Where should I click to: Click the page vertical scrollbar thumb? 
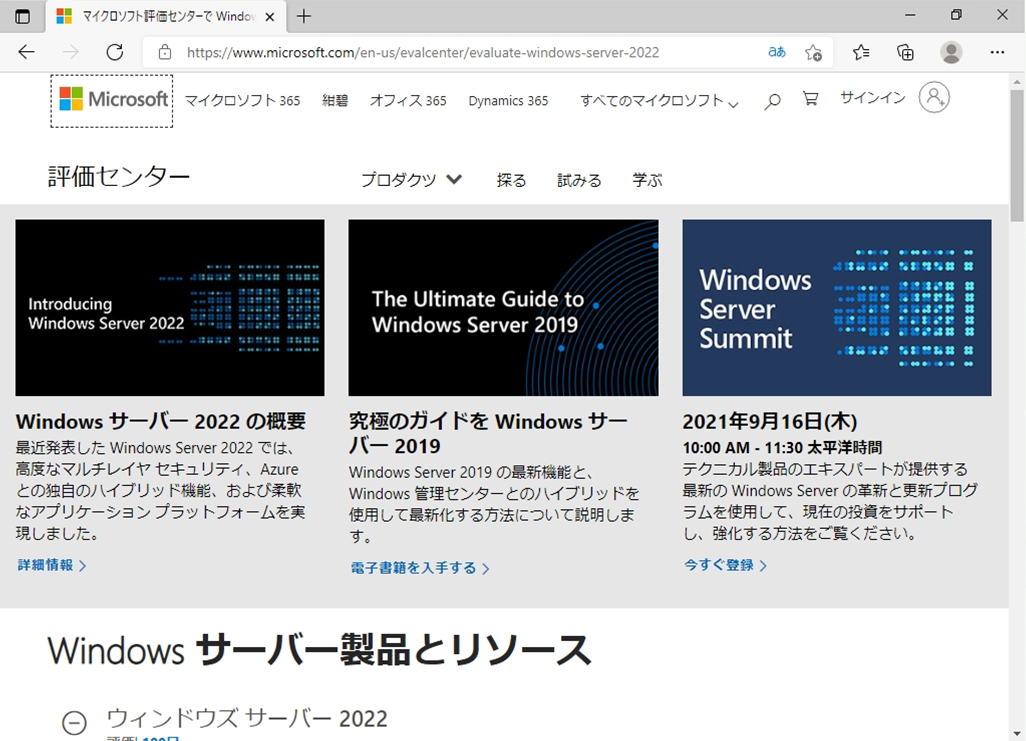pyautogui.click(x=1017, y=156)
